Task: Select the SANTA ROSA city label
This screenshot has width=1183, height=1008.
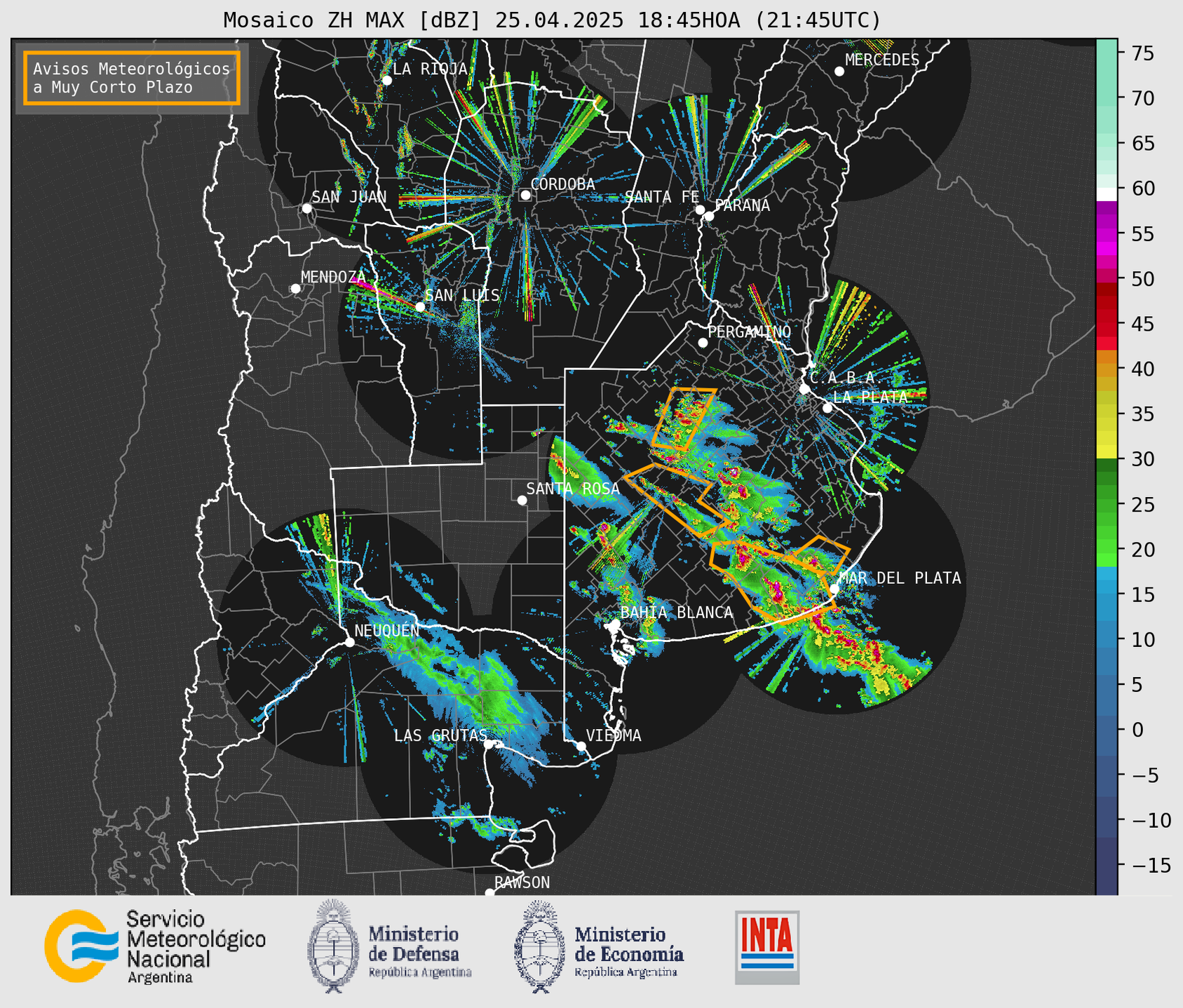Action: [x=573, y=489]
